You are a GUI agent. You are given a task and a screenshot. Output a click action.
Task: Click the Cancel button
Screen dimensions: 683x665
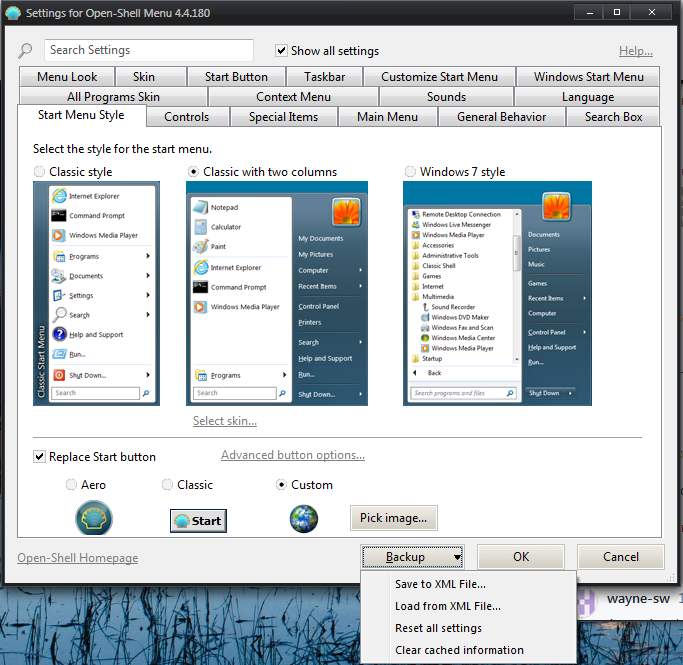[621, 557]
